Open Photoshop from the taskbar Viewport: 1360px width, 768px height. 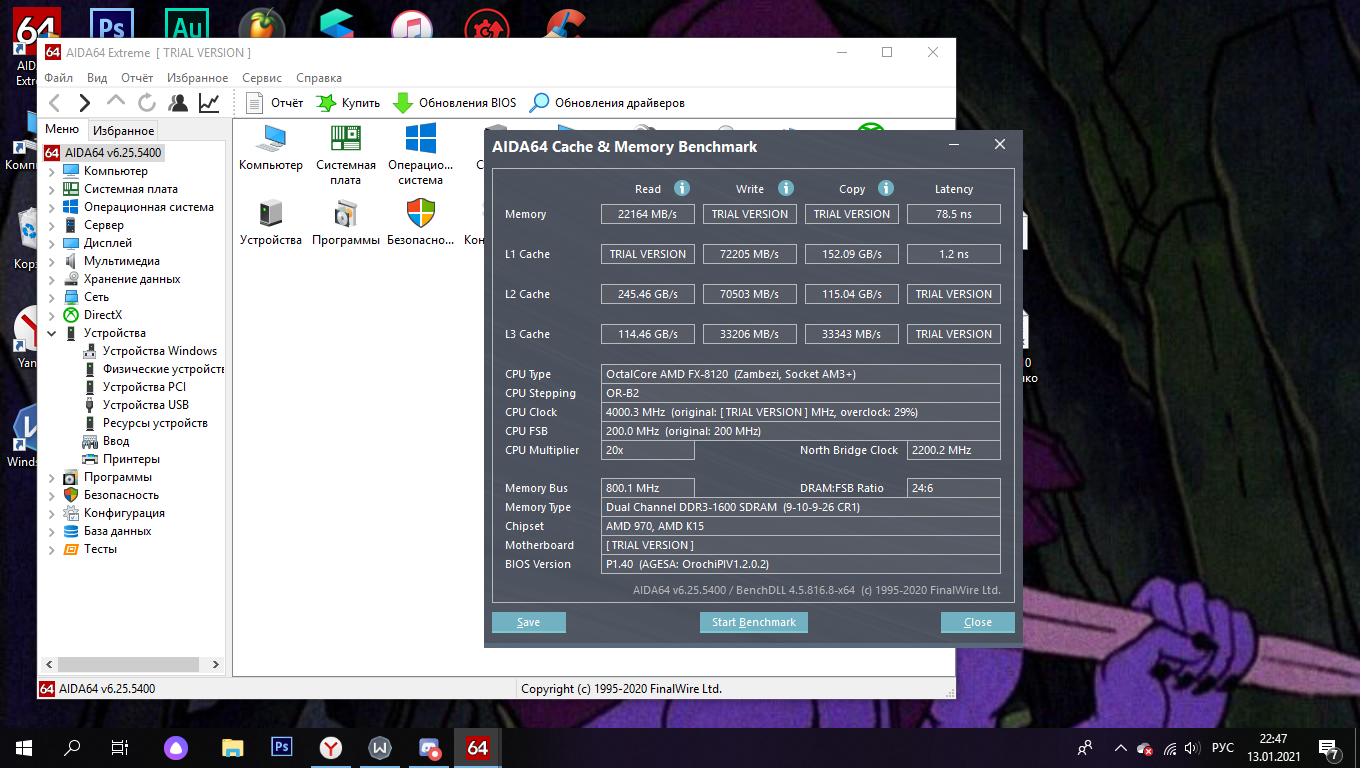pyautogui.click(x=282, y=747)
